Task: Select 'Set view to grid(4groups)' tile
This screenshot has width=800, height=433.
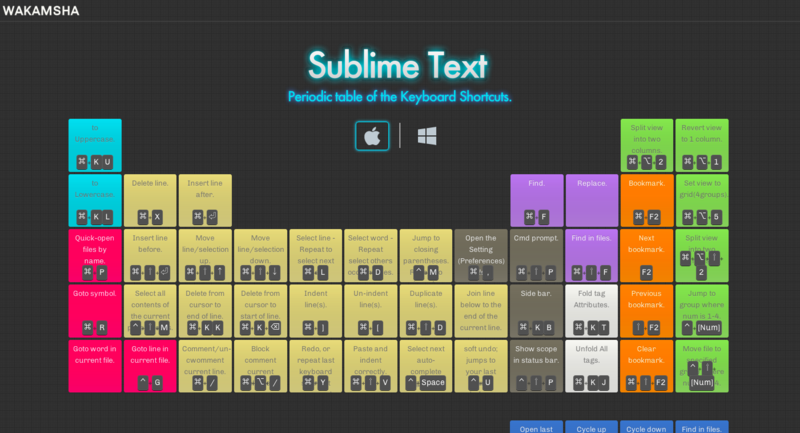Action: point(702,200)
